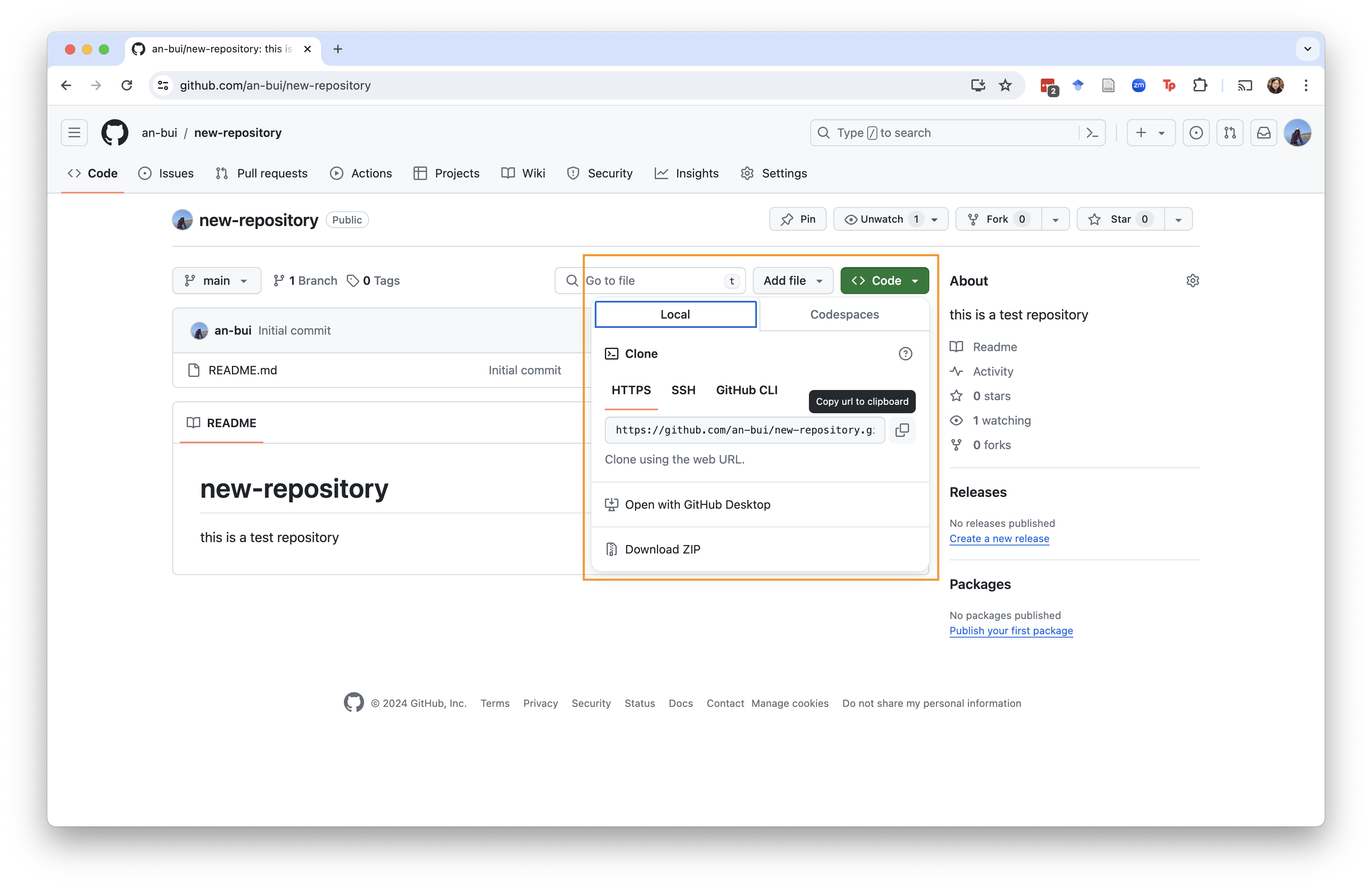Screen dimensions: 1372x889
Task: Toggle Unwatch for this repository
Action: click(x=882, y=220)
